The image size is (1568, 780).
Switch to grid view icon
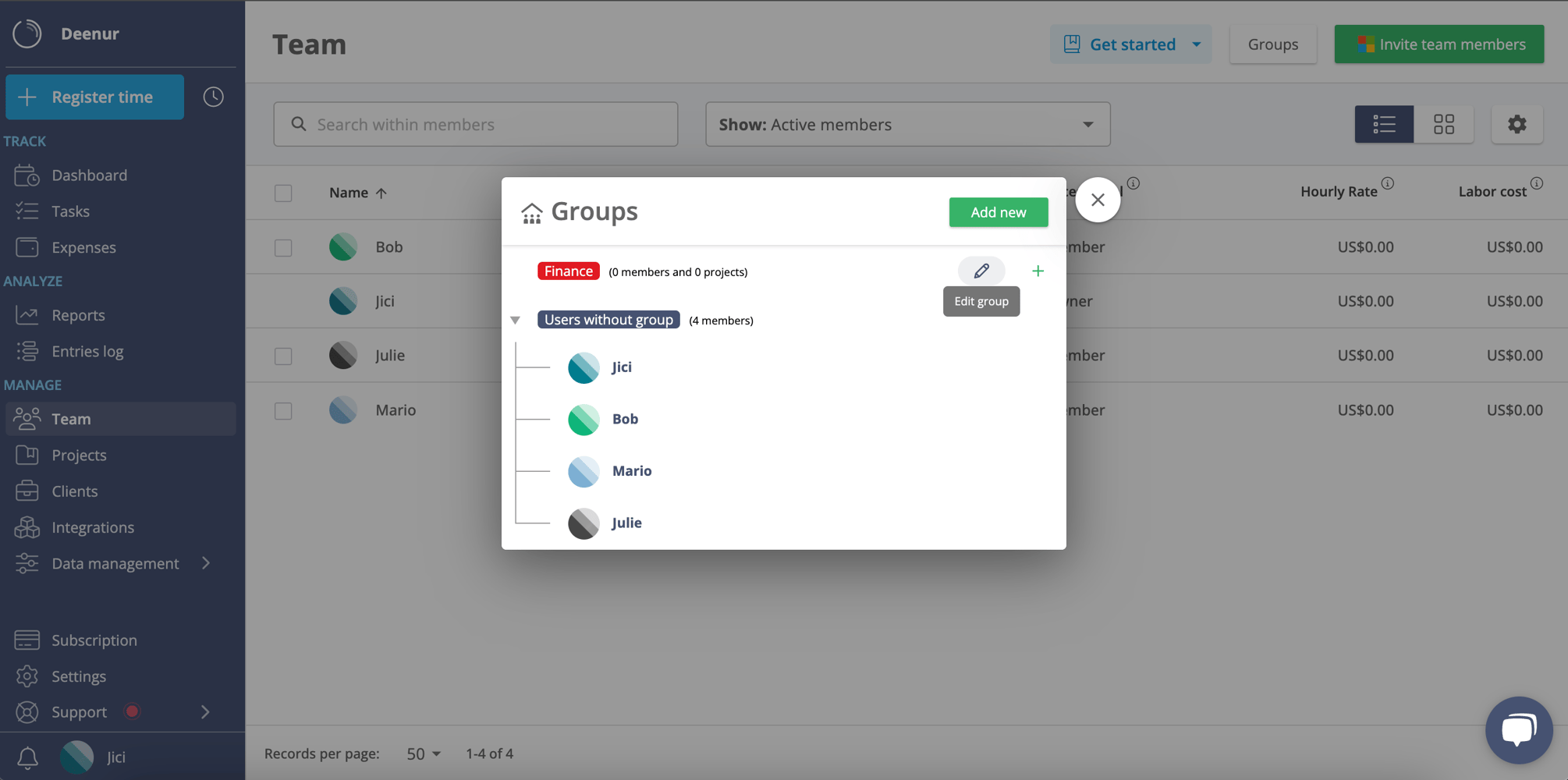point(1444,124)
